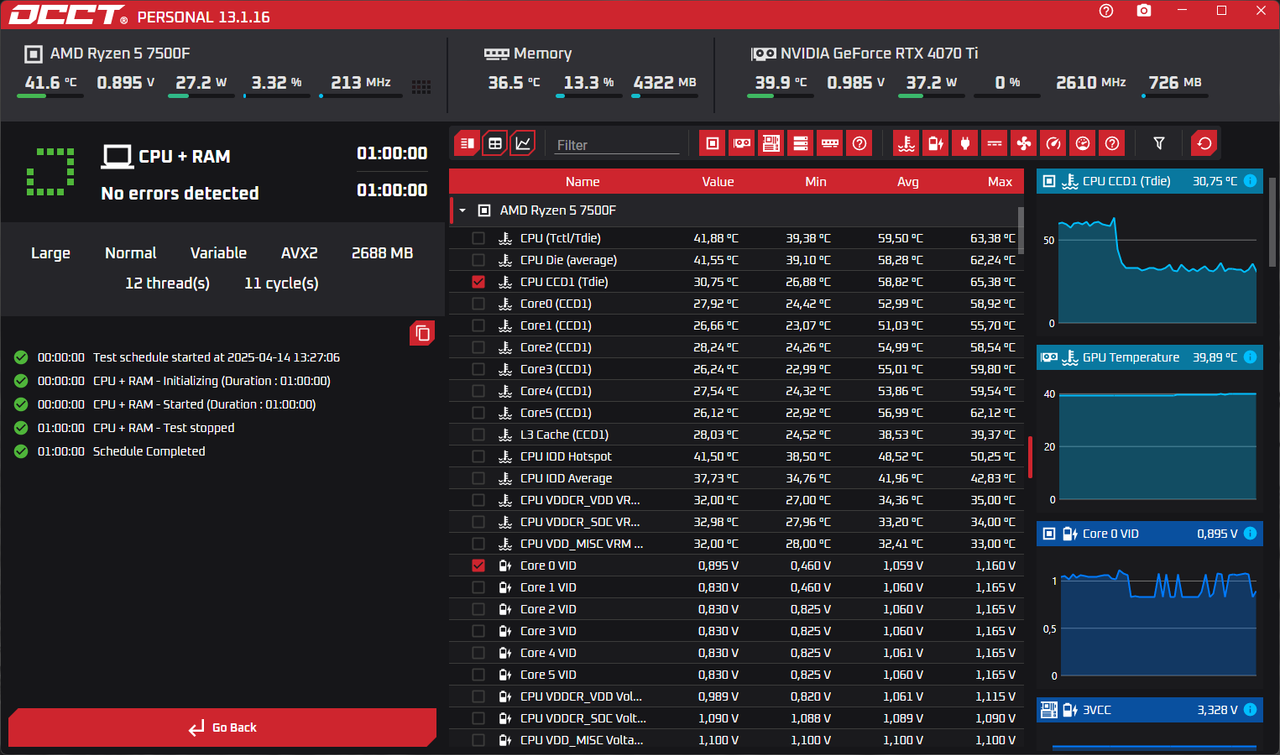Select the Core 4 VID row
This screenshot has height=755, width=1280.
click(x=736, y=653)
